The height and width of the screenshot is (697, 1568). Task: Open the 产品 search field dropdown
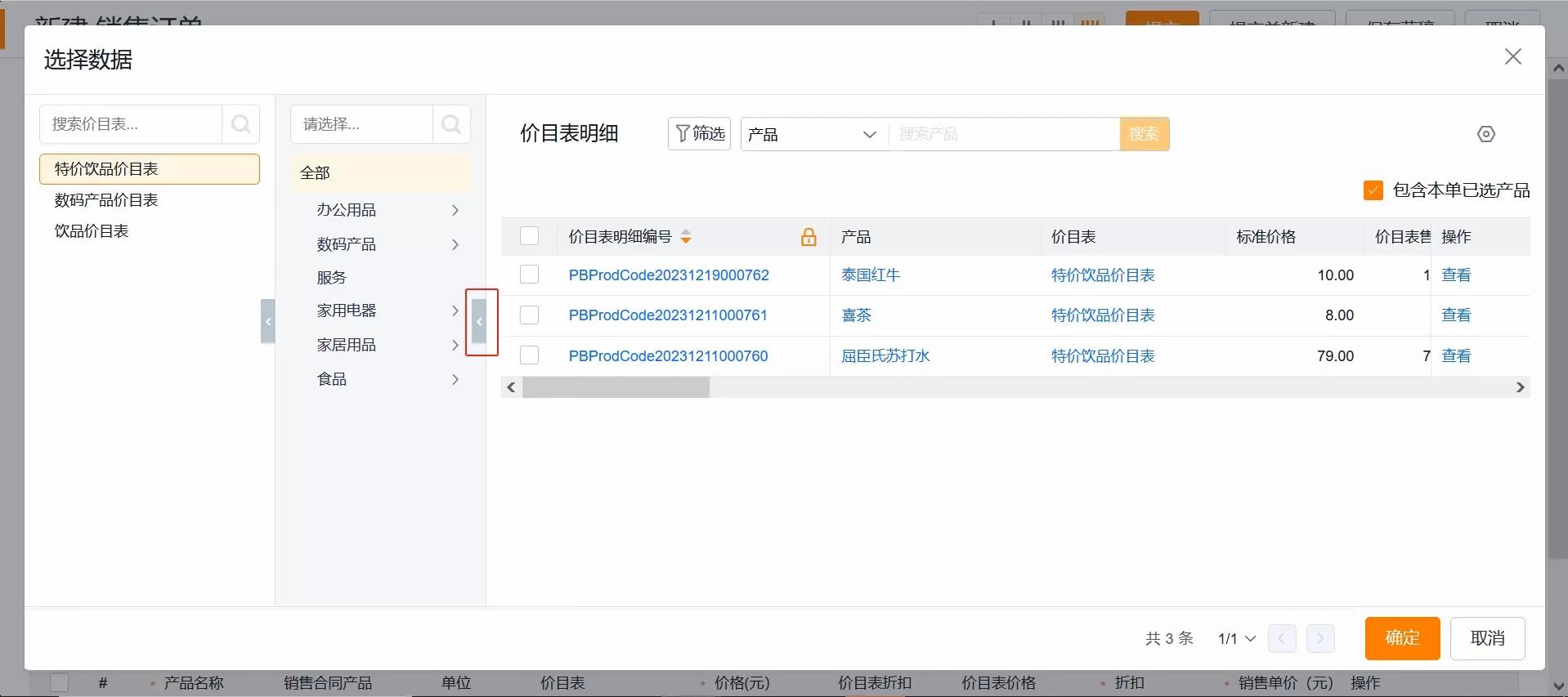(813, 134)
